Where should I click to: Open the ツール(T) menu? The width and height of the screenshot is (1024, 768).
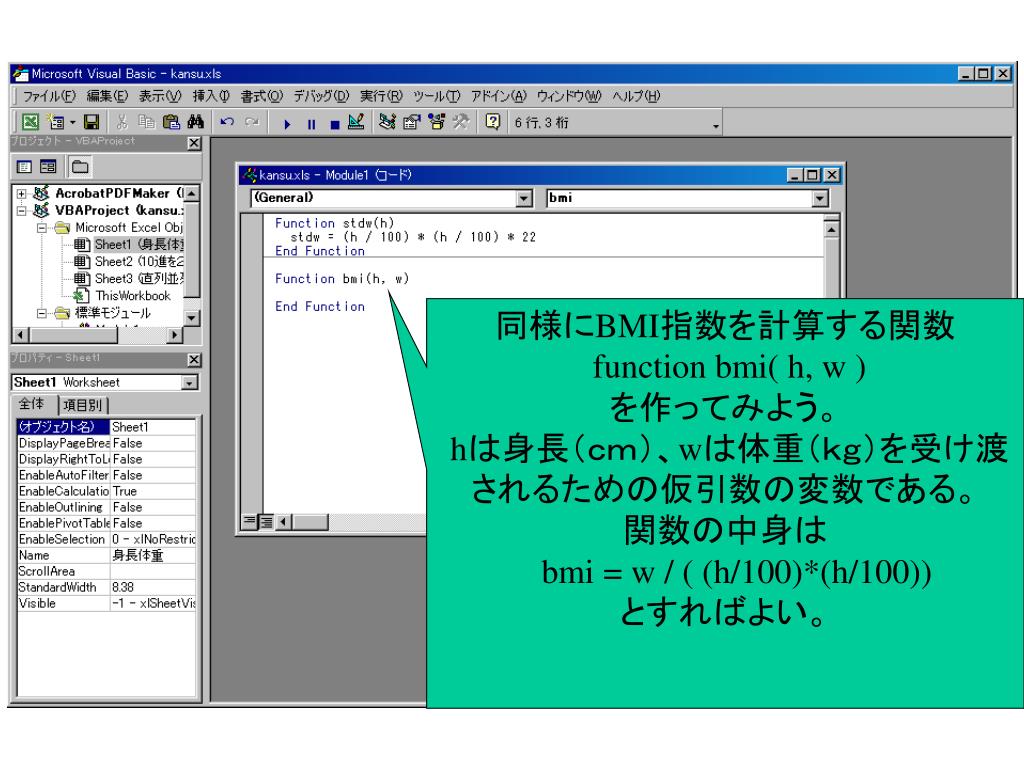point(437,97)
